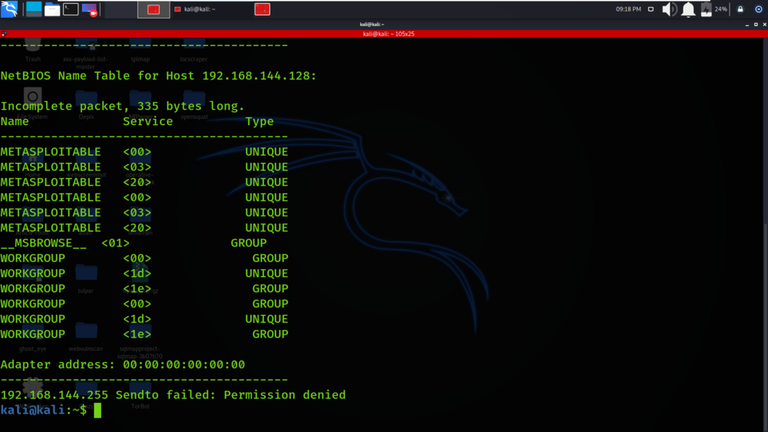Viewport: 768px width, 432px height.
Task: Click 'Incomplete packet, 335 bytes long.' text
Action: point(122,106)
